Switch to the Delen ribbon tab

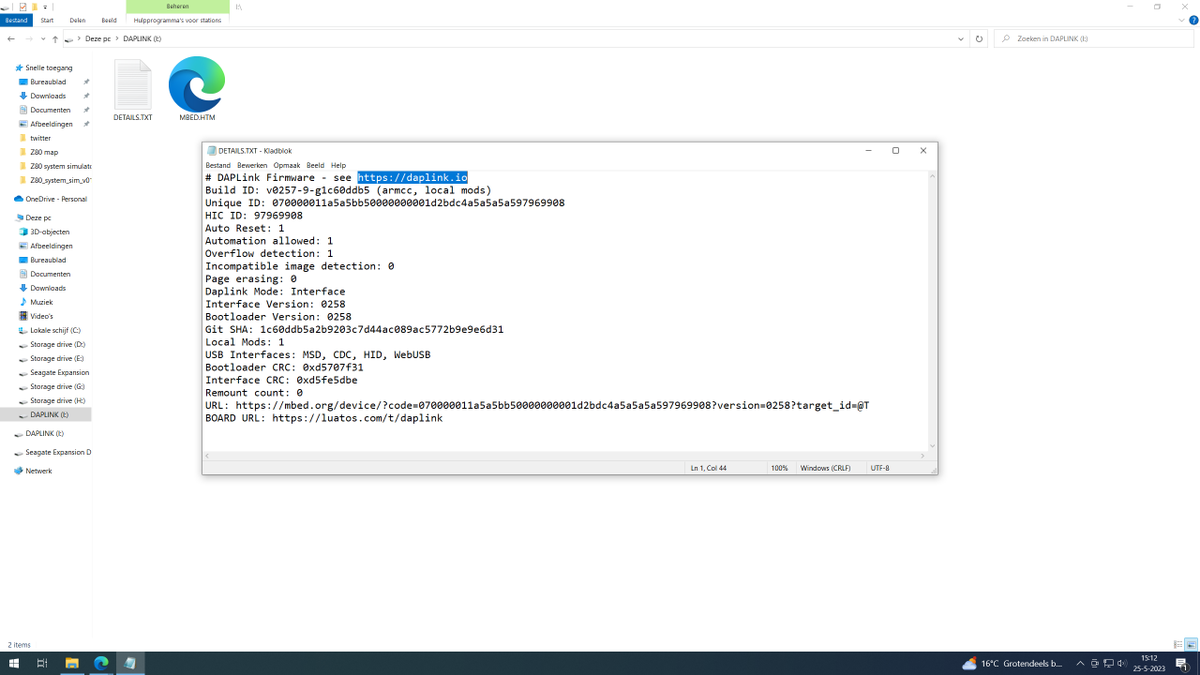[77, 20]
